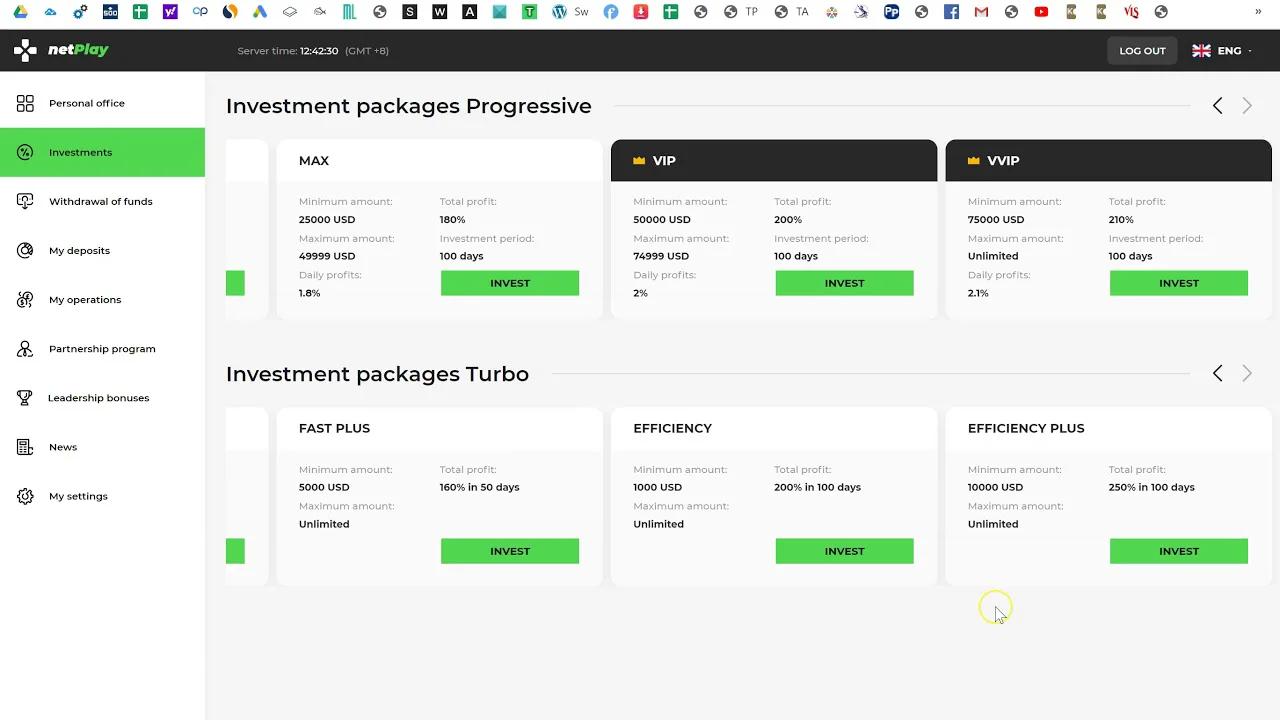Open Withdrawal of funds via its hand icon
This screenshot has width=1280, height=720.
[25, 201]
